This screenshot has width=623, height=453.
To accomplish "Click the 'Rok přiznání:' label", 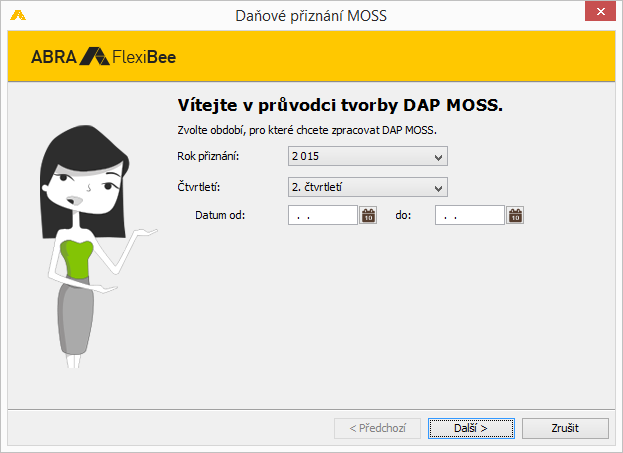I will point(208,156).
